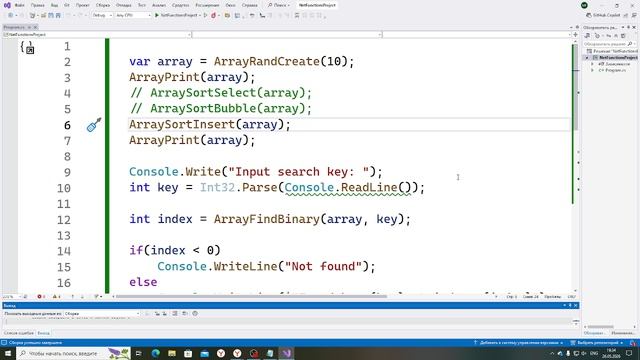This screenshot has width=640, height=360.
Task: Switch to Список ошибок tab at bottom
Action: (x=18, y=333)
